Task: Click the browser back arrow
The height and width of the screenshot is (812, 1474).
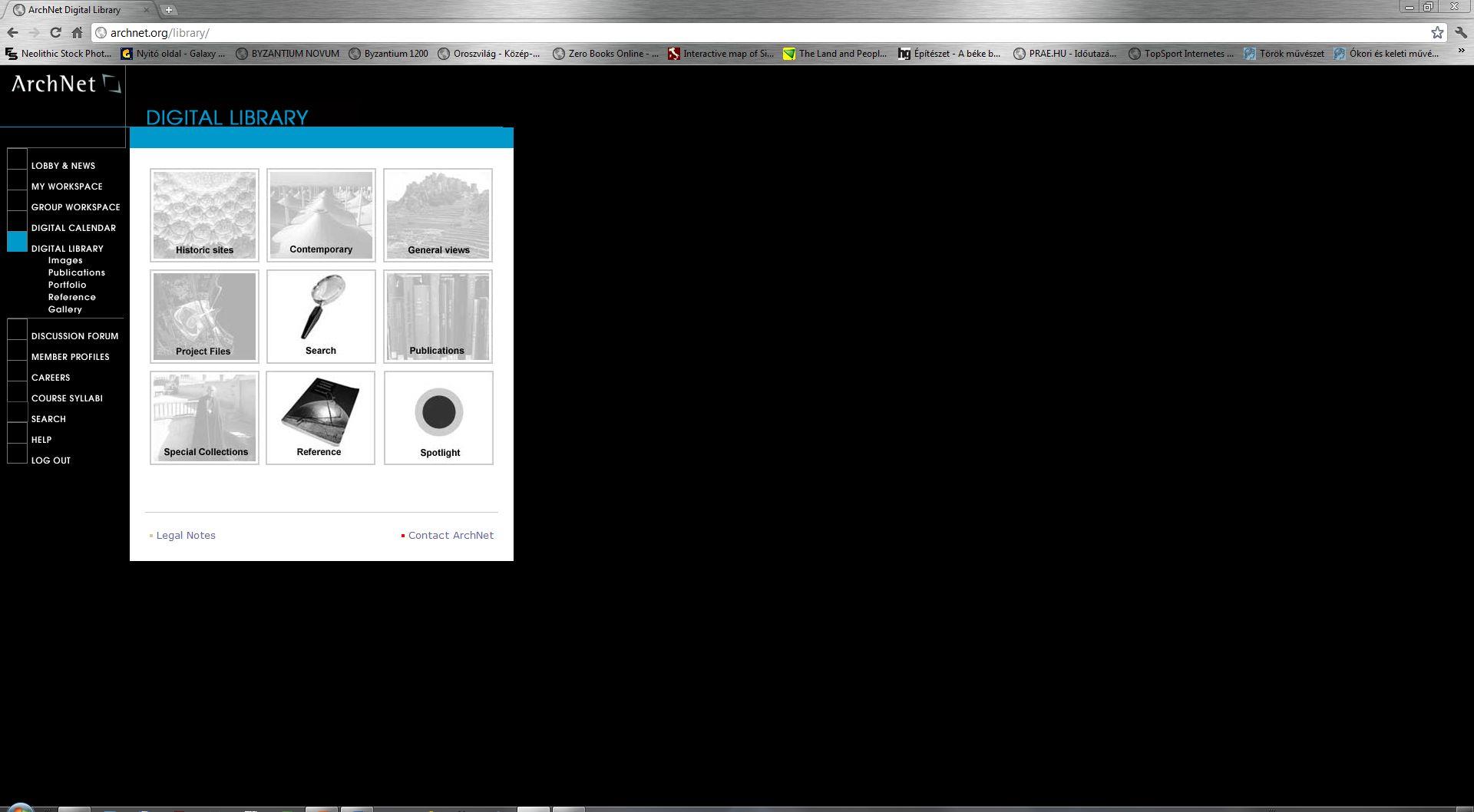Action: pos(12,32)
